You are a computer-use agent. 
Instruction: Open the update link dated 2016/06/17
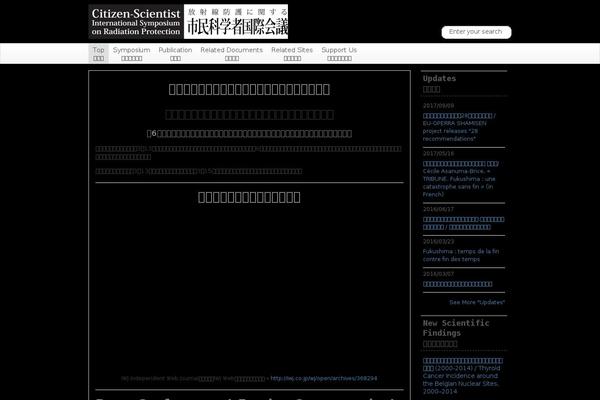[x=463, y=223]
